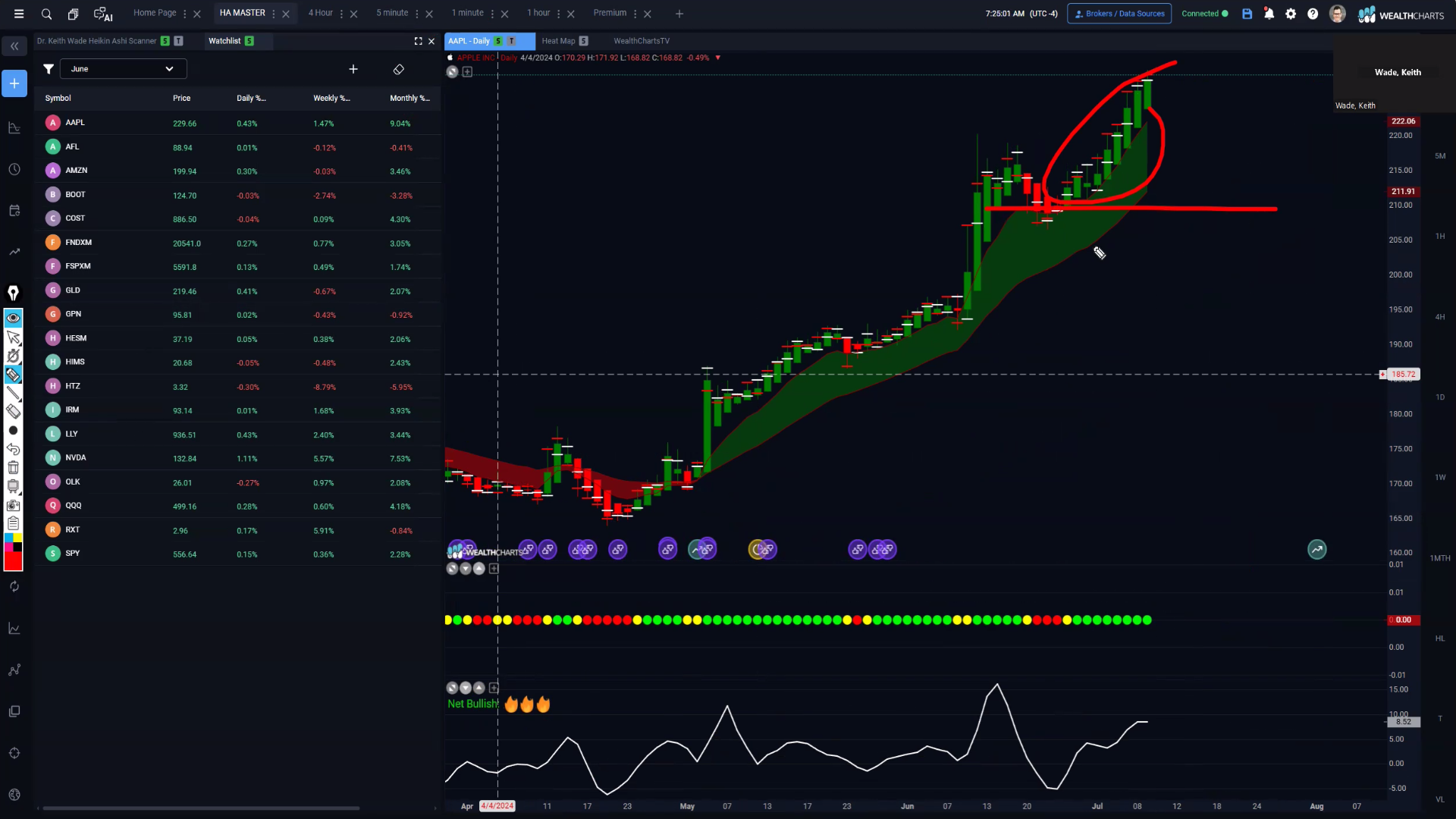Add a new workspace tab
The image size is (1456, 819).
[679, 14]
